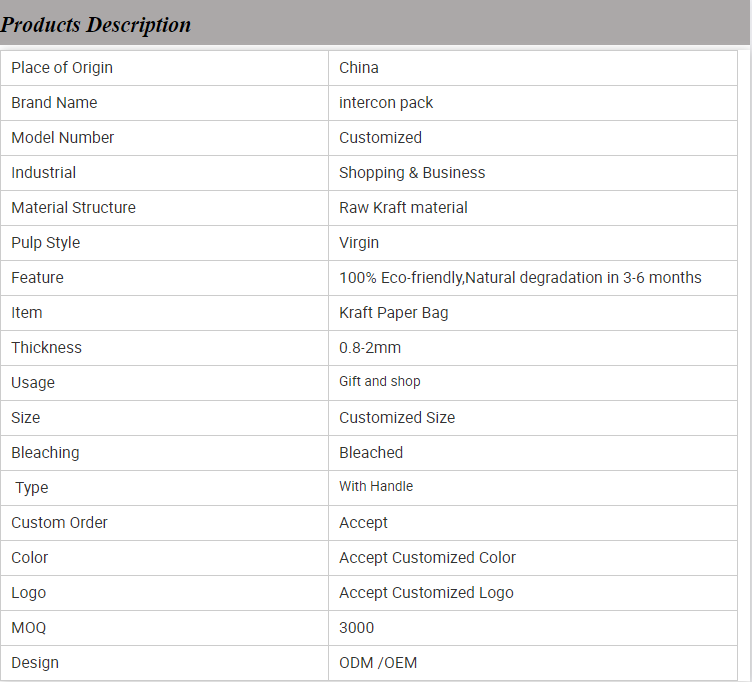Click the 'intercon pack' value
Image resolution: width=752 pixels, height=682 pixels.
click(x=386, y=103)
